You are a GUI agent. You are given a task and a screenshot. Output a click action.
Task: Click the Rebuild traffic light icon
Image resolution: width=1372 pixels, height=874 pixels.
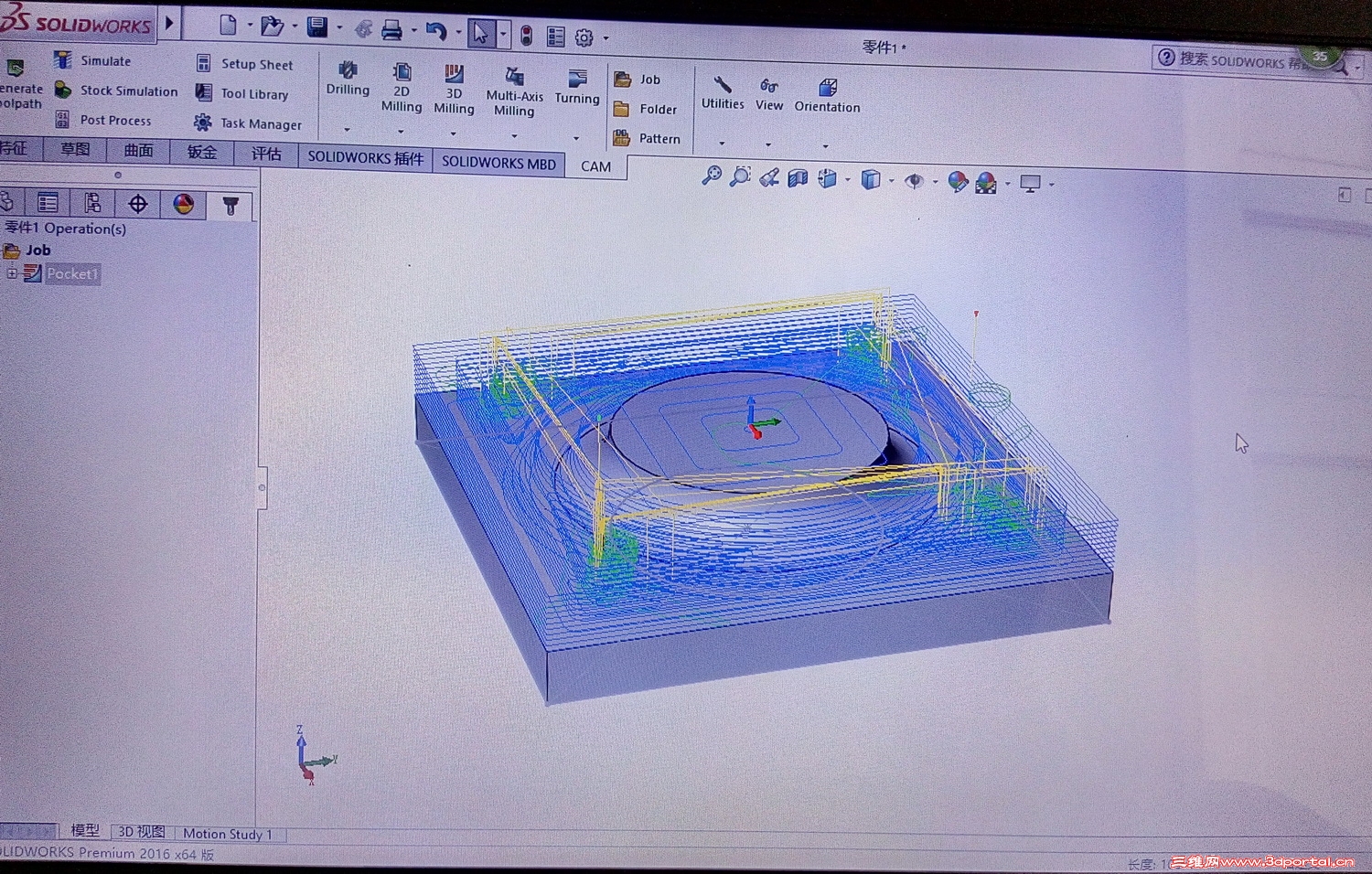526,36
